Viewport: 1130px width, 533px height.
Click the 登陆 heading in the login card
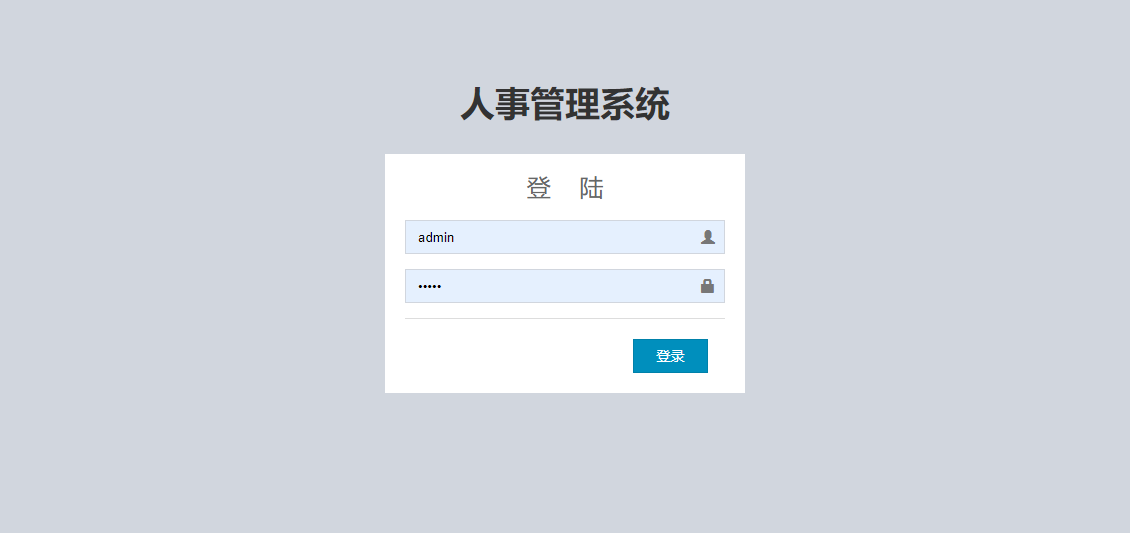pos(565,188)
